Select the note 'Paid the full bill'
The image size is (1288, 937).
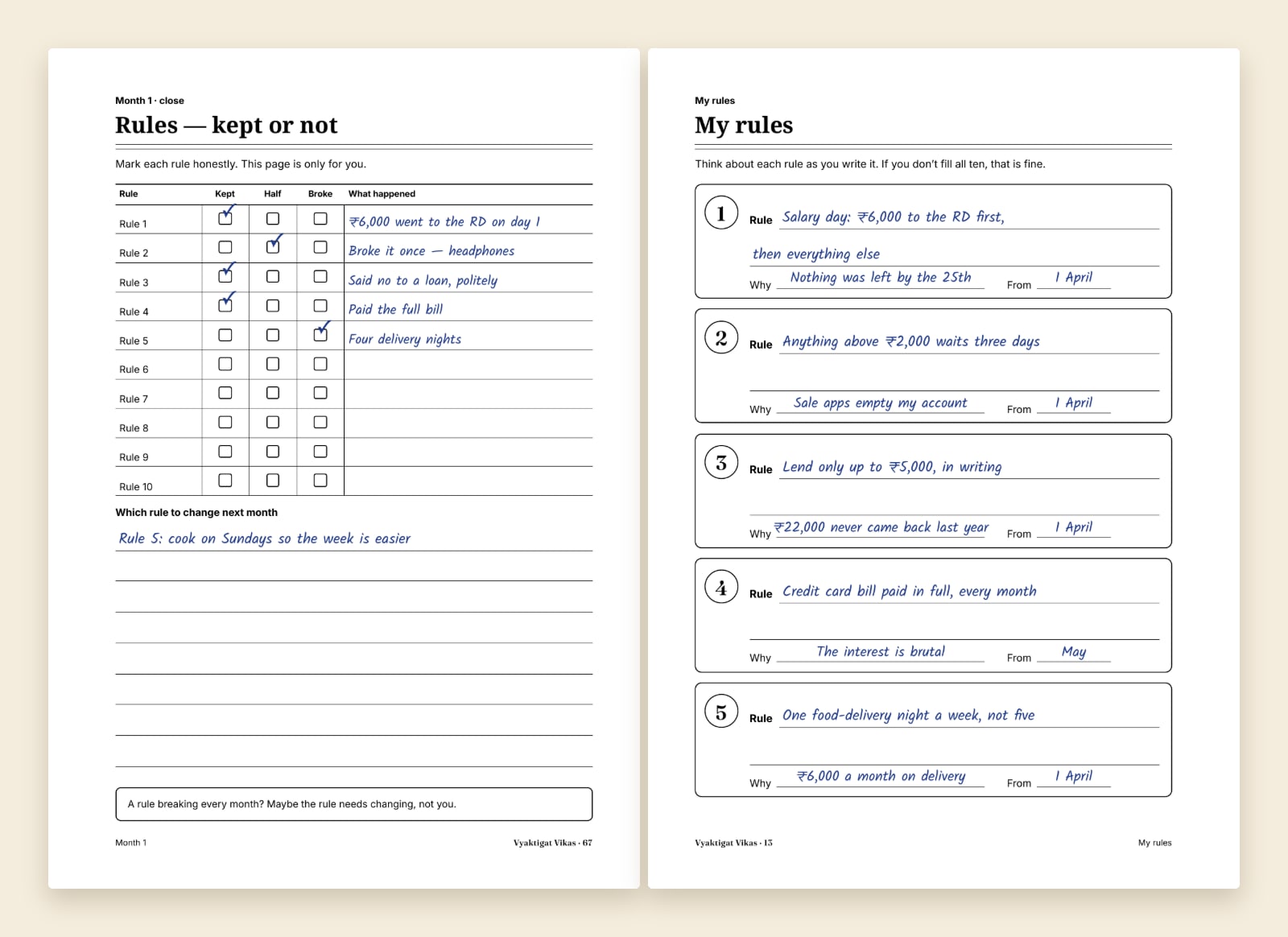395,309
